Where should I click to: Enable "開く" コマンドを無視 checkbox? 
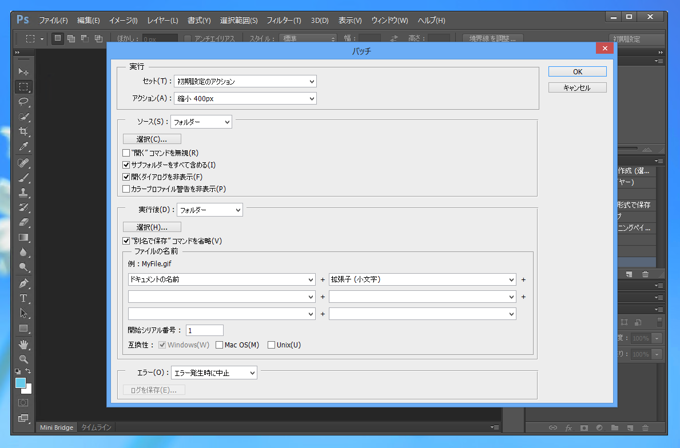126,153
